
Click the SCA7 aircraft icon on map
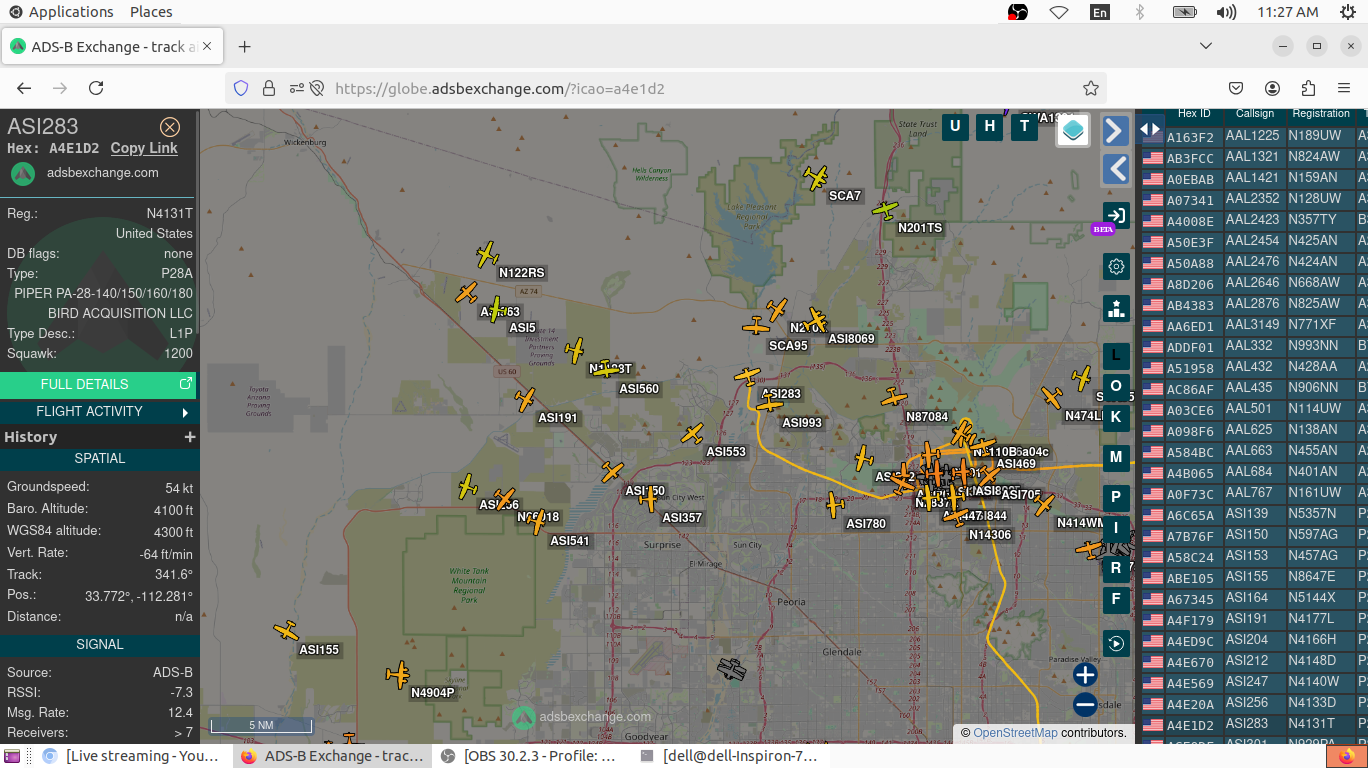(x=817, y=178)
